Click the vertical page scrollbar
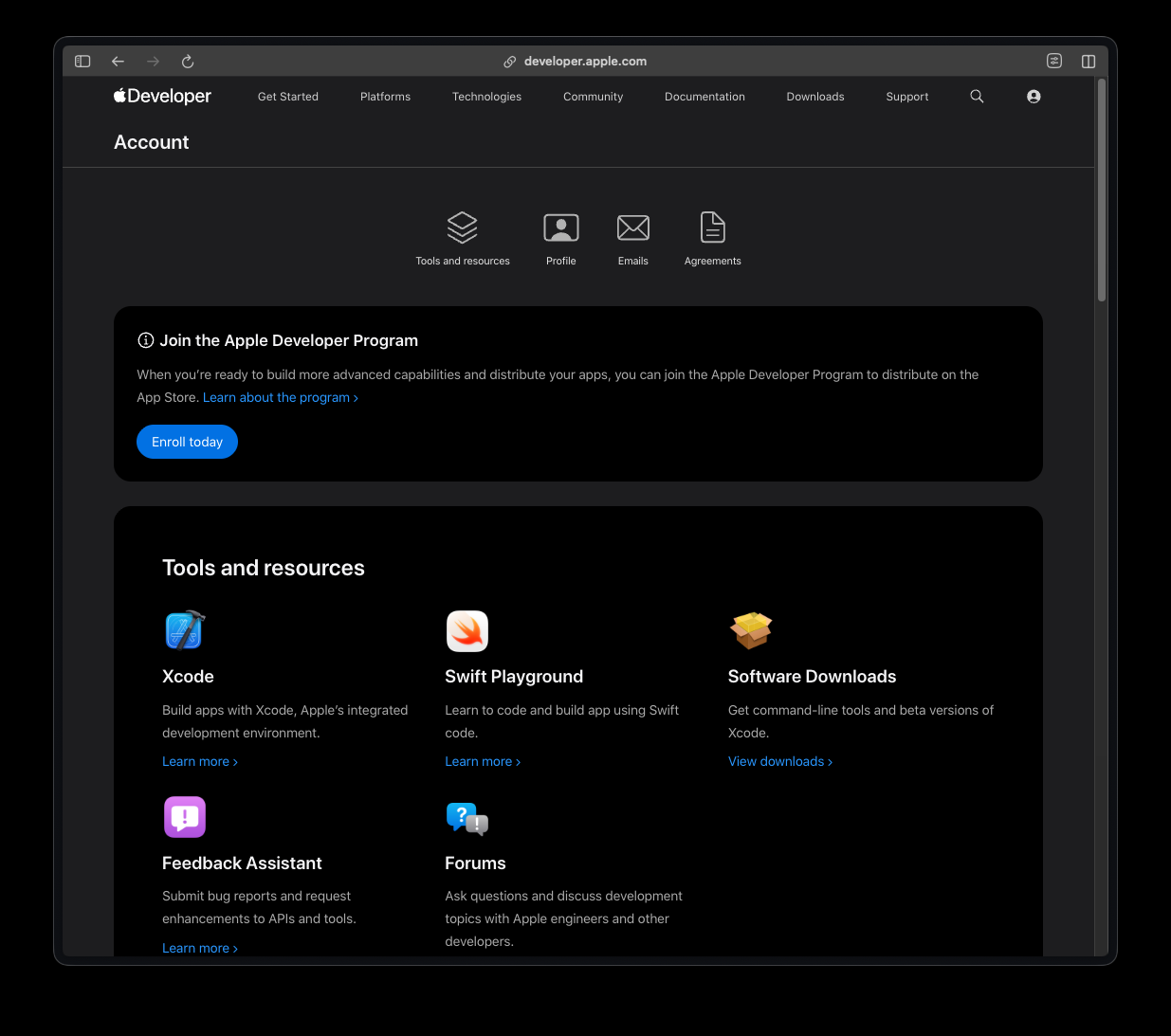Image resolution: width=1171 pixels, height=1036 pixels. (x=1102, y=190)
